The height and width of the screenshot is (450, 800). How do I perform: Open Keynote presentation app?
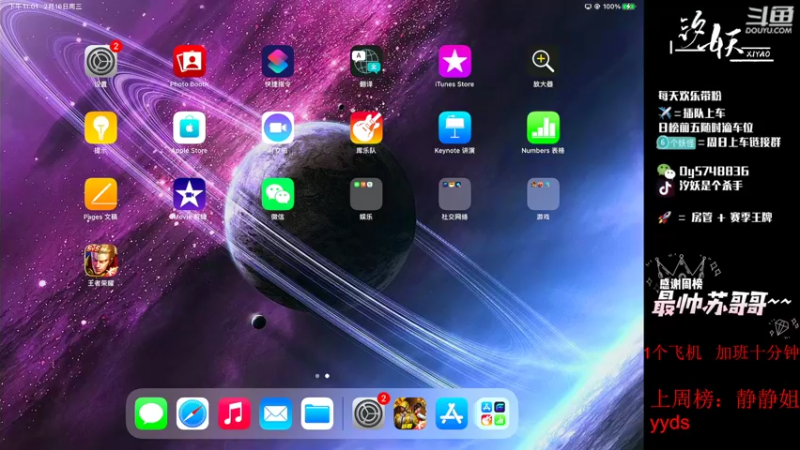coord(455,128)
